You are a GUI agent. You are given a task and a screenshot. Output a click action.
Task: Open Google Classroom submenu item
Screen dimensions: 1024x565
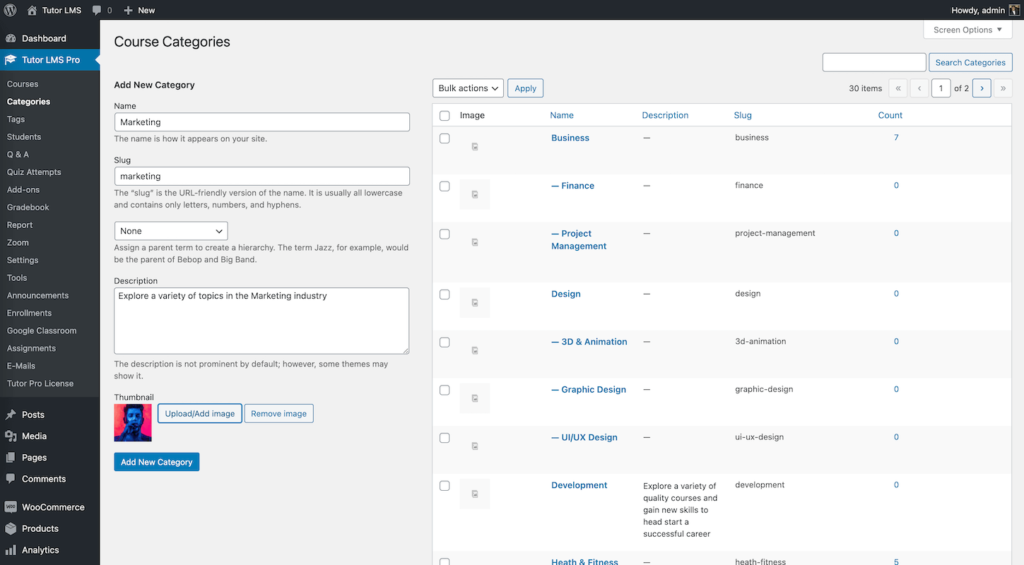[x=41, y=331]
